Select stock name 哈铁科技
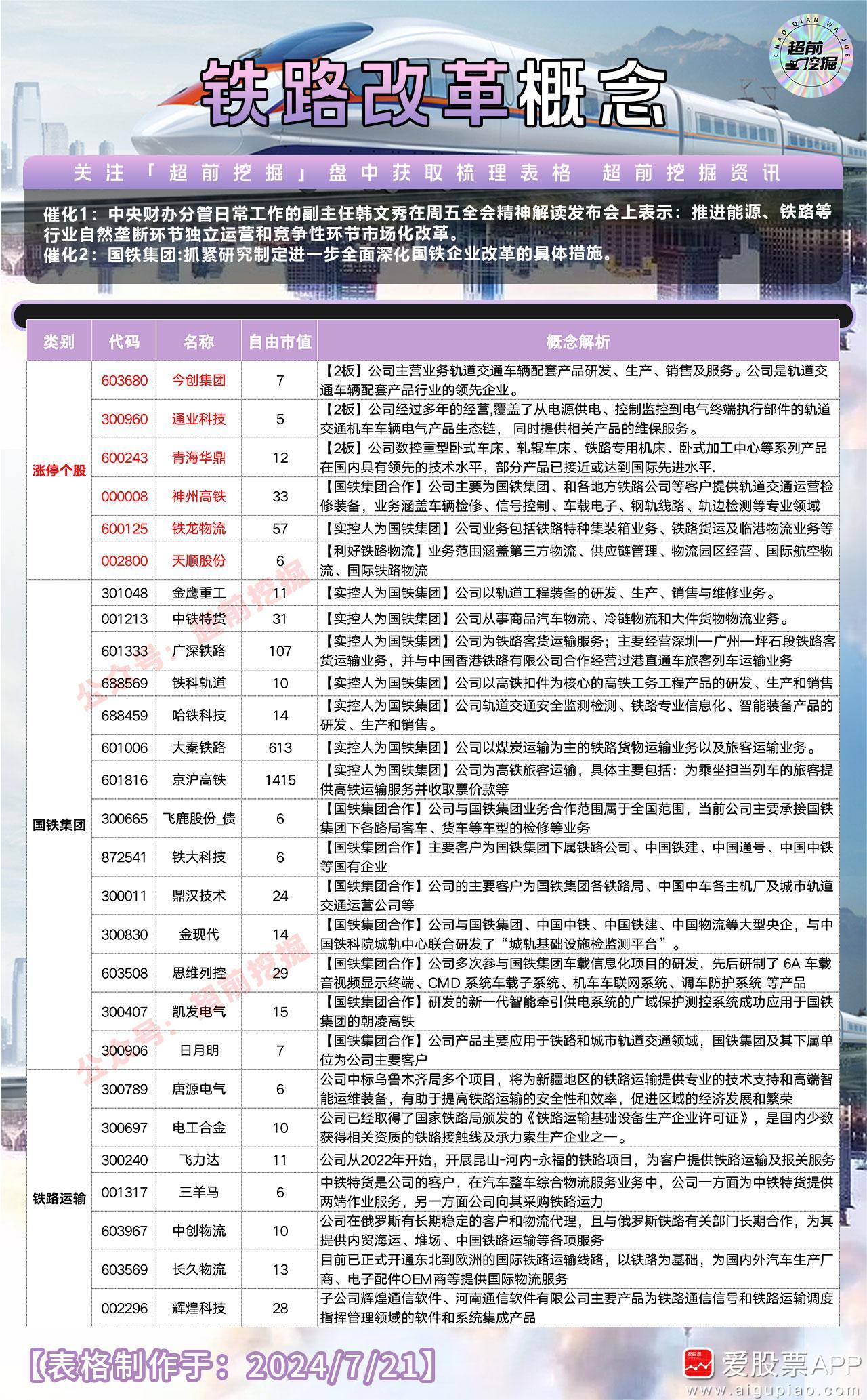The height and width of the screenshot is (1400, 867). point(198,715)
